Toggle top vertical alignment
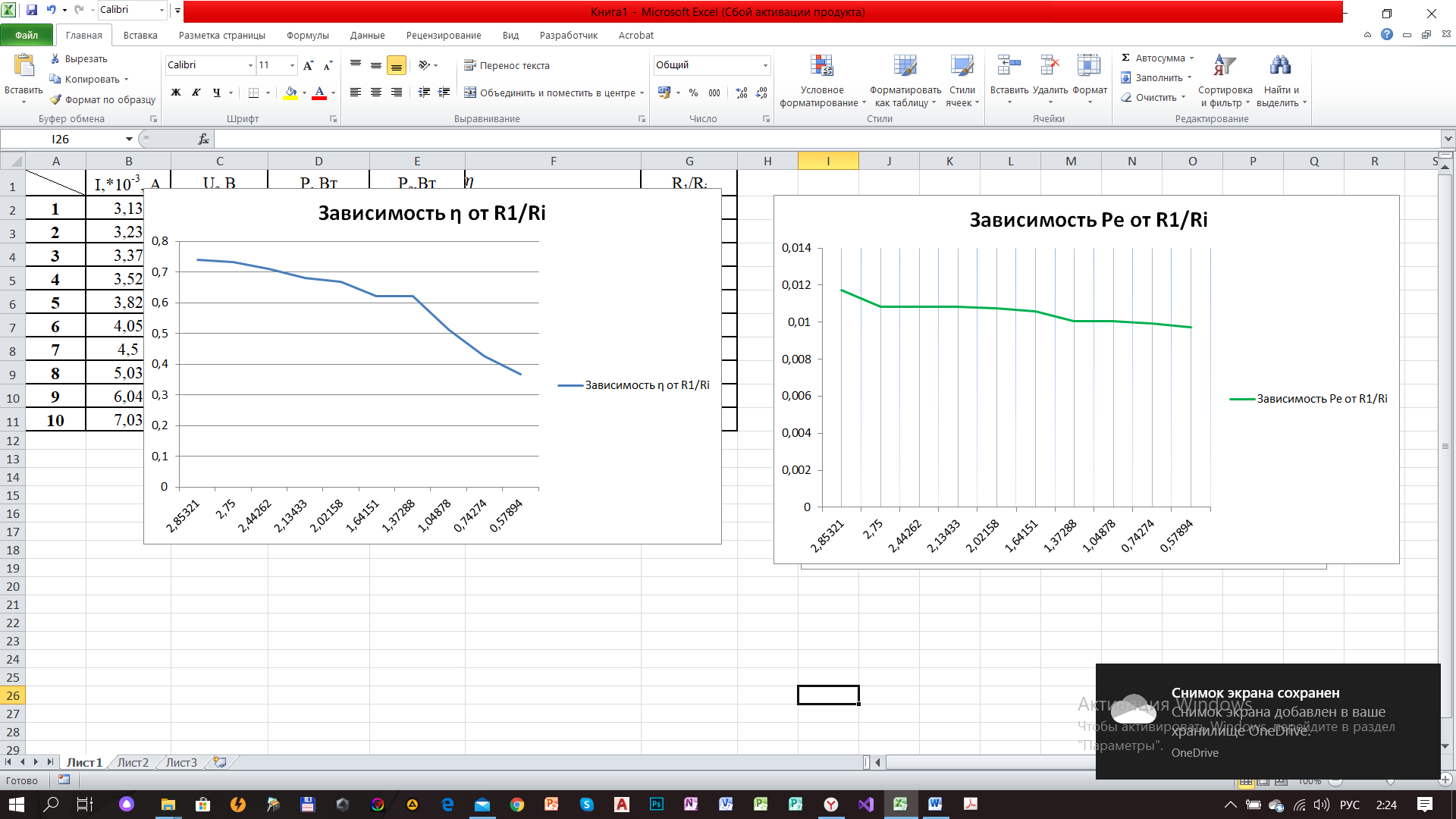This screenshot has height=819, width=1456. (x=355, y=65)
